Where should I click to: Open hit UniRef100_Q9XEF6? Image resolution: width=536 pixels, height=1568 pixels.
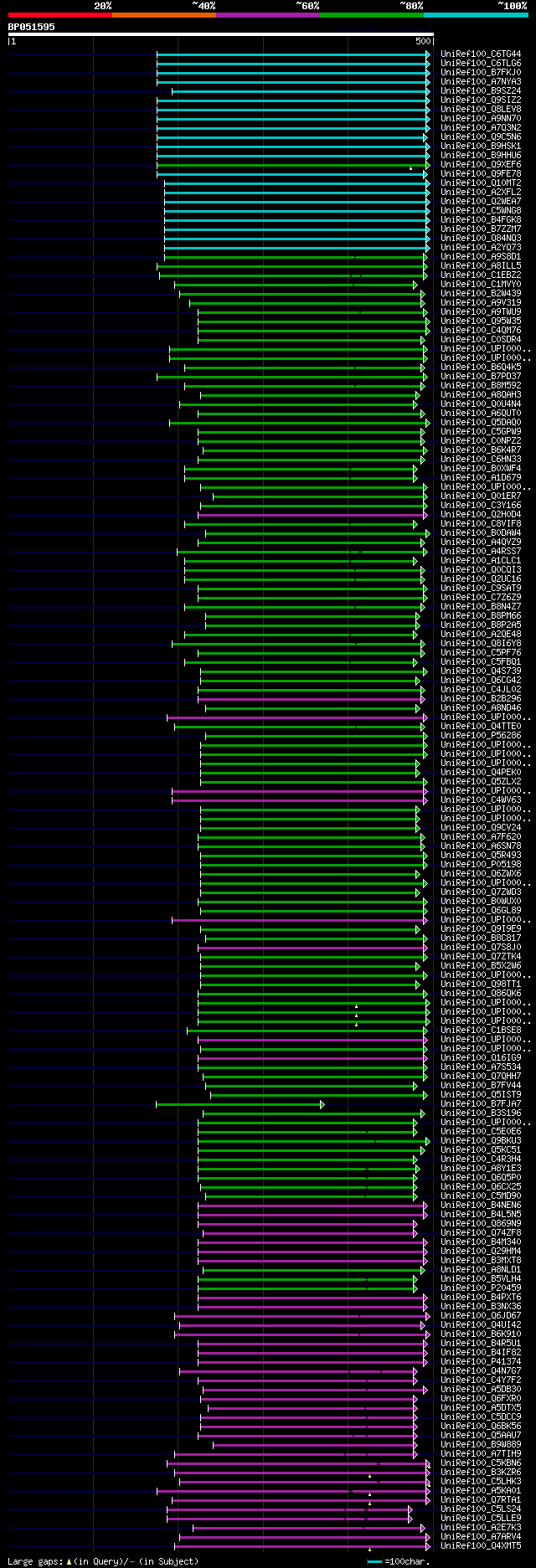(481, 165)
